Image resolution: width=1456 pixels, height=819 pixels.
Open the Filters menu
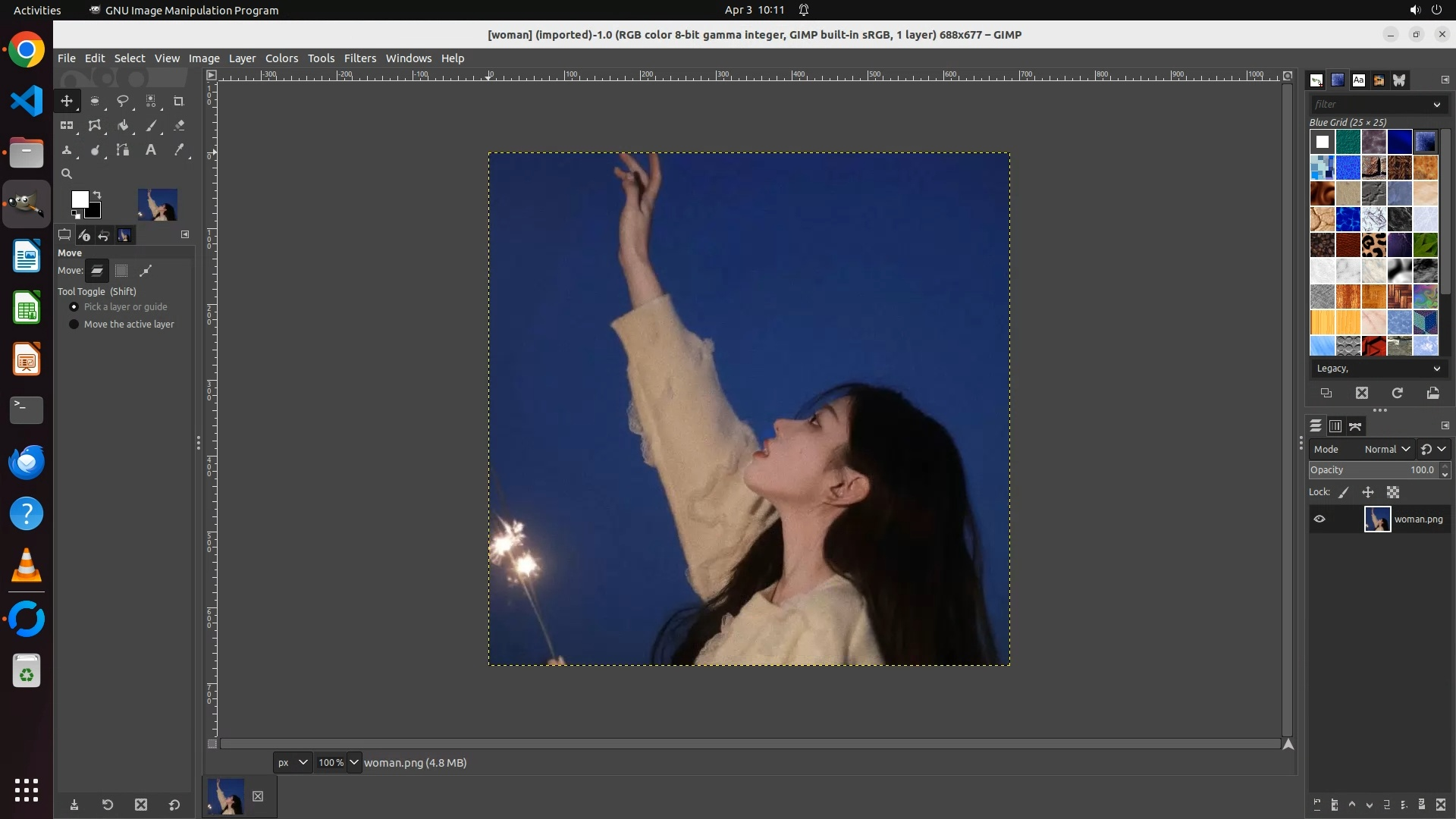coord(359,58)
